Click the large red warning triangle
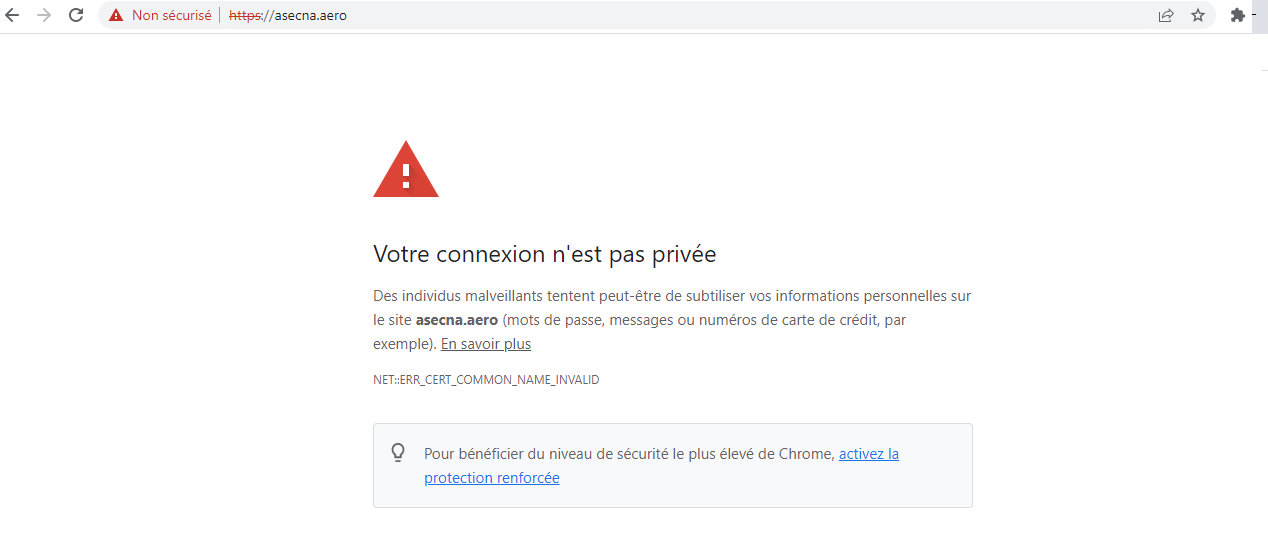1268x558 pixels. point(405,172)
